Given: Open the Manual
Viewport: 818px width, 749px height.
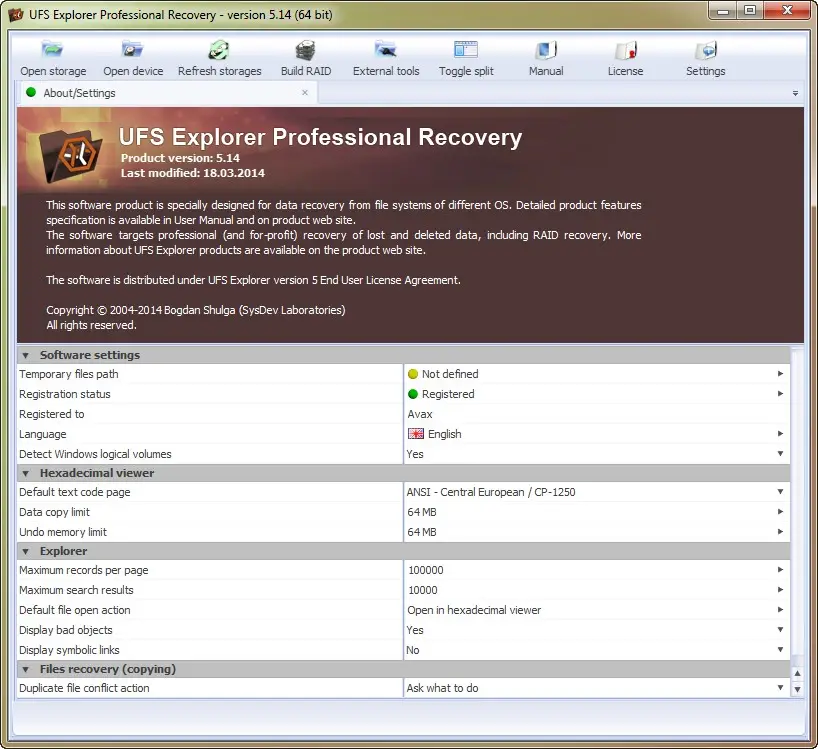Looking at the screenshot, I should (546, 58).
